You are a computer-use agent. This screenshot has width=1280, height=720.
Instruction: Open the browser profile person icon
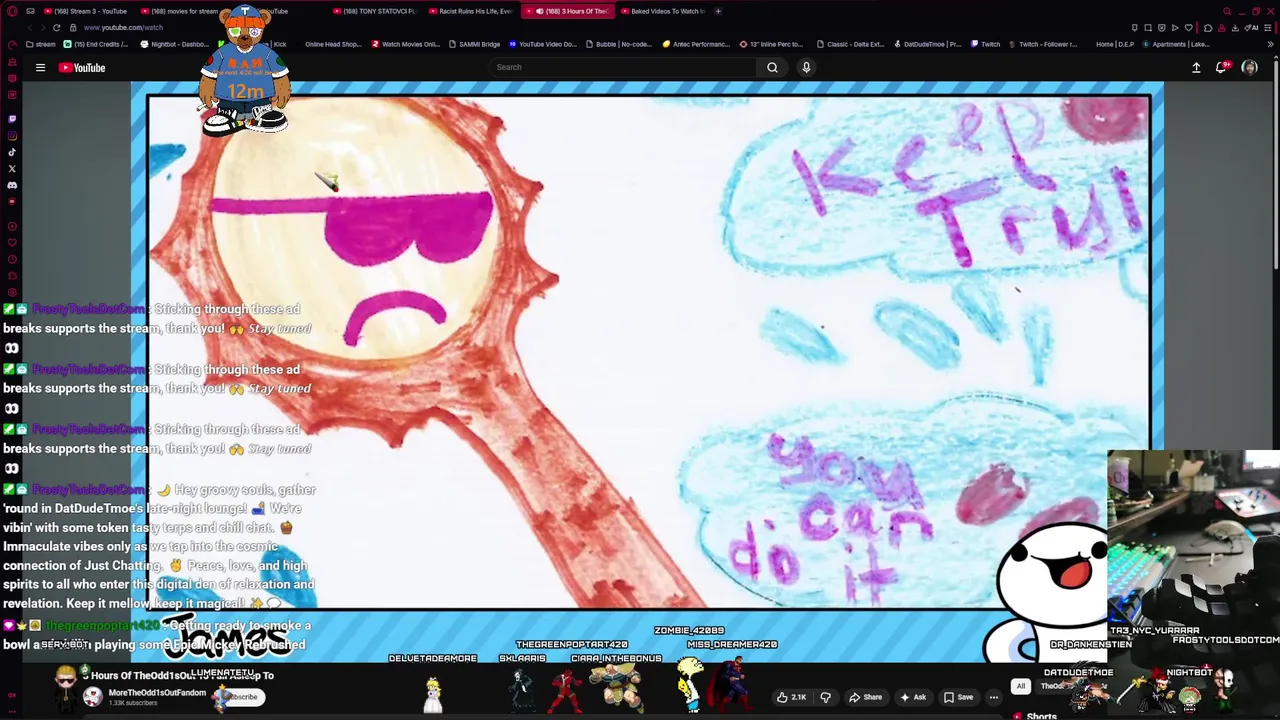[1221, 27]
